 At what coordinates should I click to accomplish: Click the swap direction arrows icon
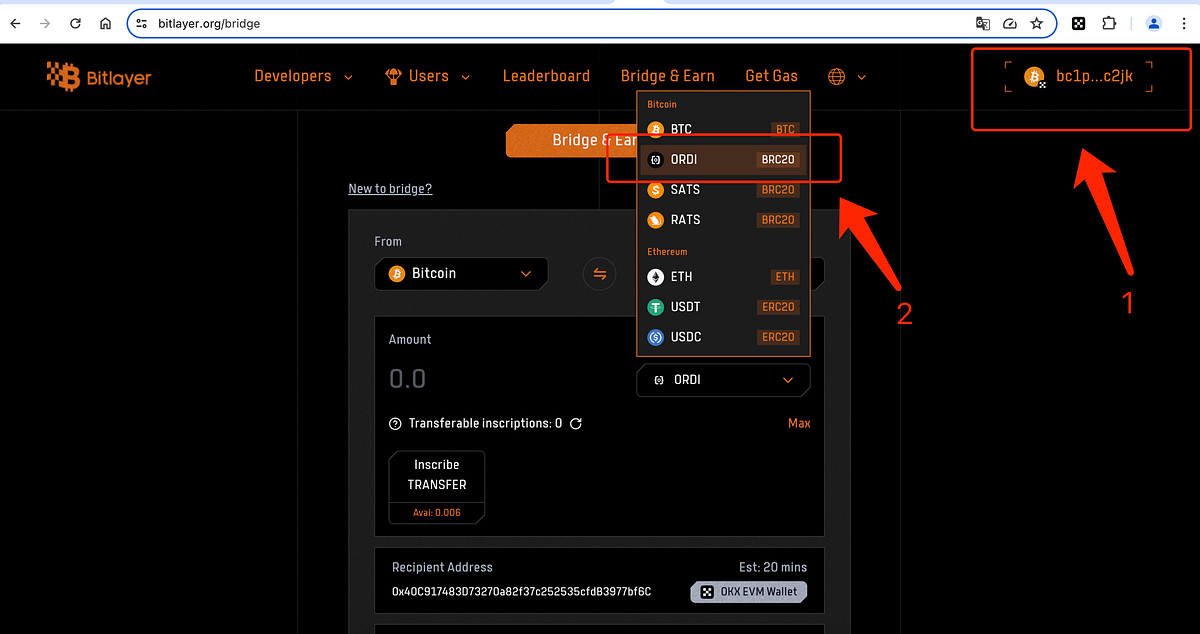point(599,273)
